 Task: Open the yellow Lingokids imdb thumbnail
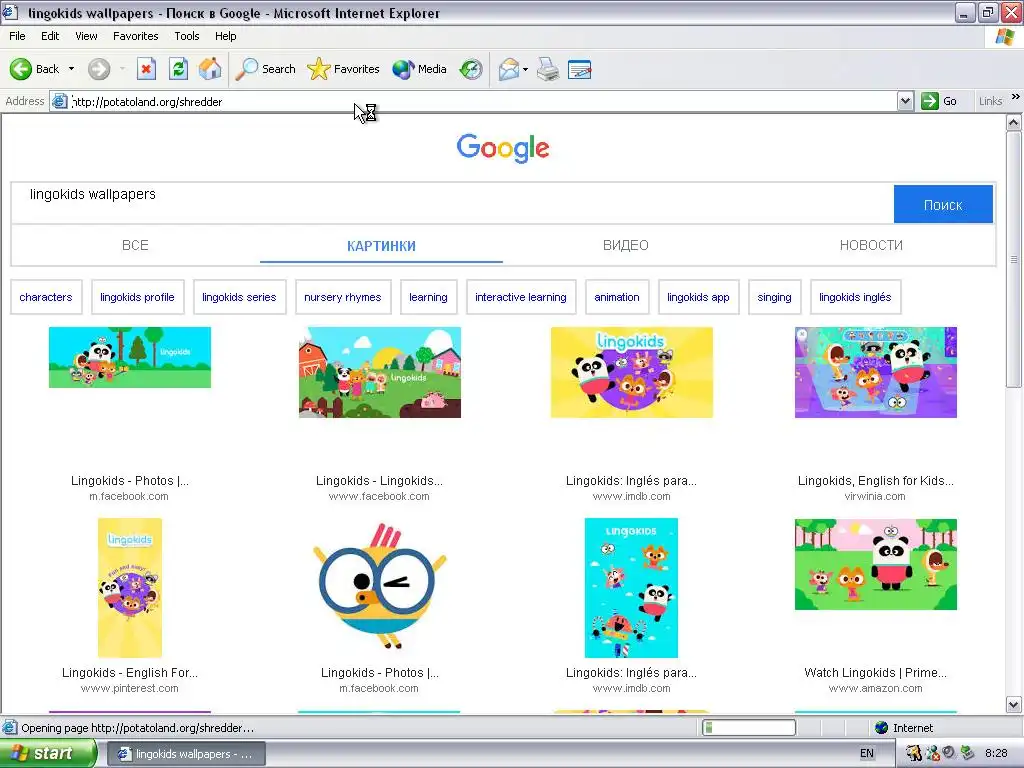click(632, 372)
